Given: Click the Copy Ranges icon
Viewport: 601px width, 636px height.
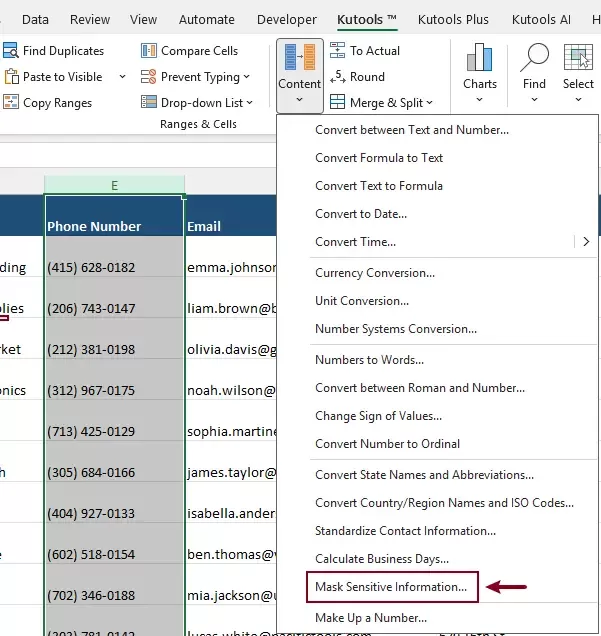Looking at the screenshot, I should point(11,103).
